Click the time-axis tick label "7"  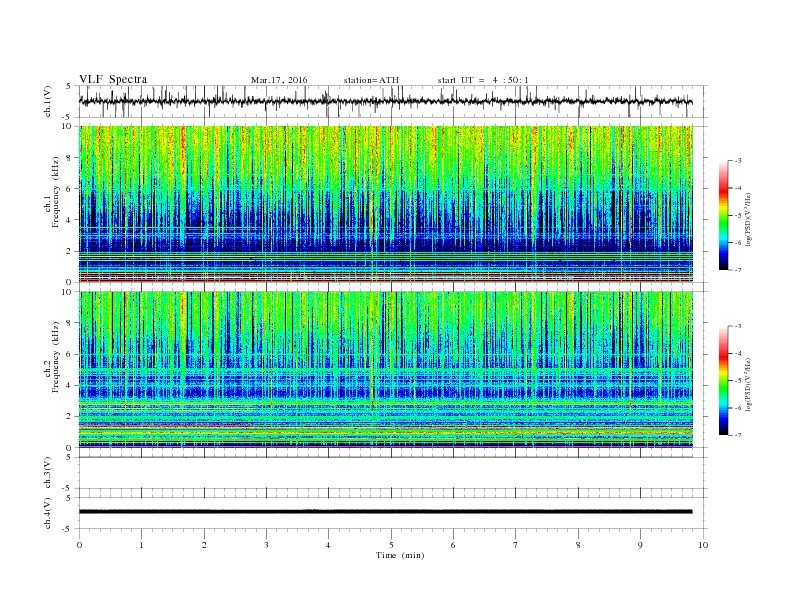click(516, 545)
